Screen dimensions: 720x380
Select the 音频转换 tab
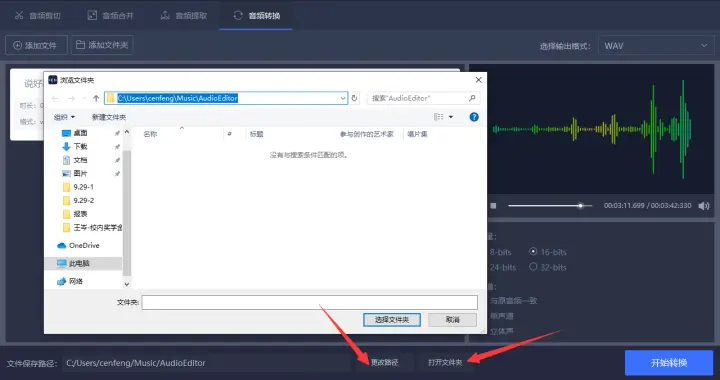257,16
